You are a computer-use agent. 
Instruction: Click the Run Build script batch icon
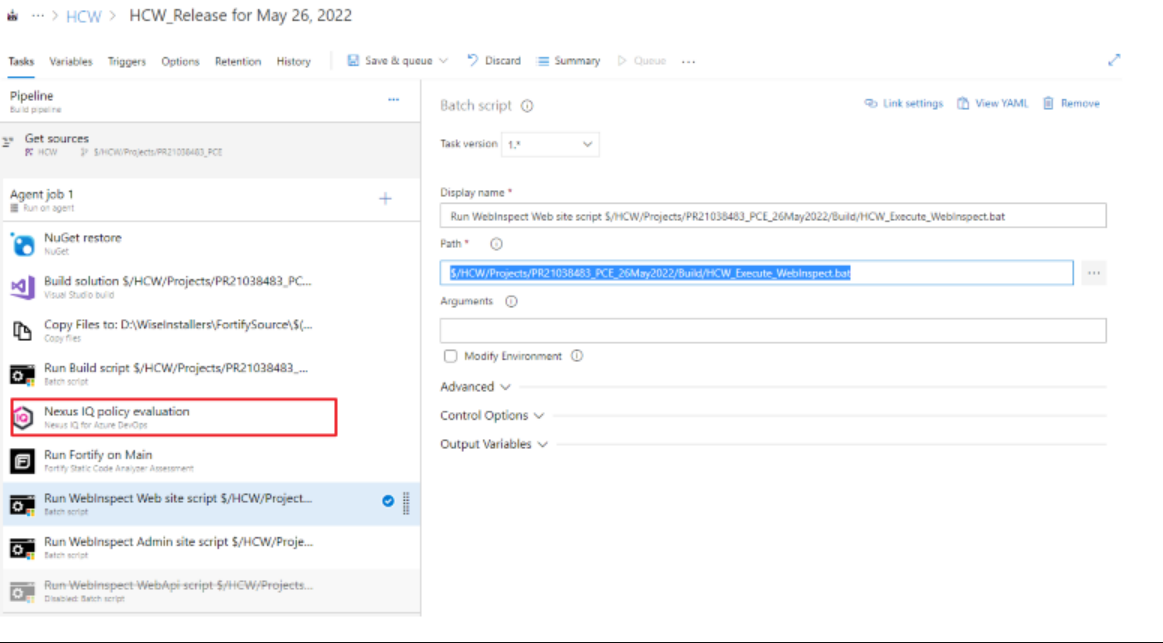pos(22,375)
